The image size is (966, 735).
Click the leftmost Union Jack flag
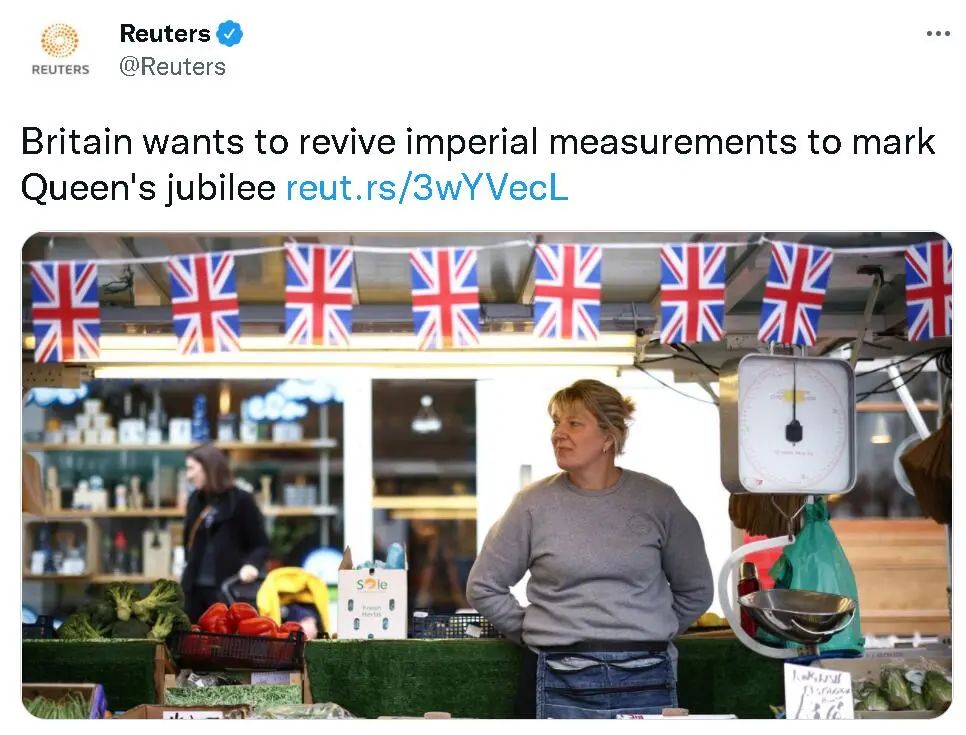tap(65, 312)
